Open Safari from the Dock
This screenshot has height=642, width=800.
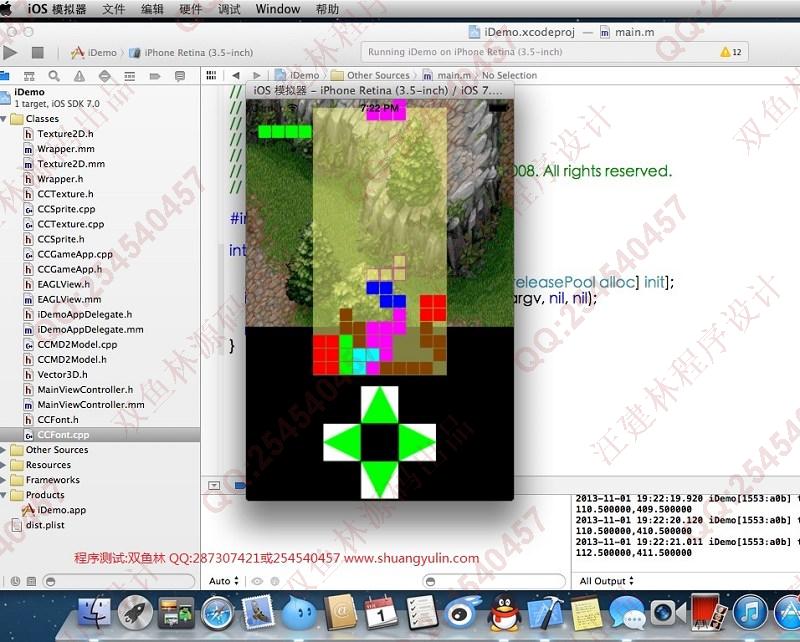pyautogui.click(x=218, y=612)
